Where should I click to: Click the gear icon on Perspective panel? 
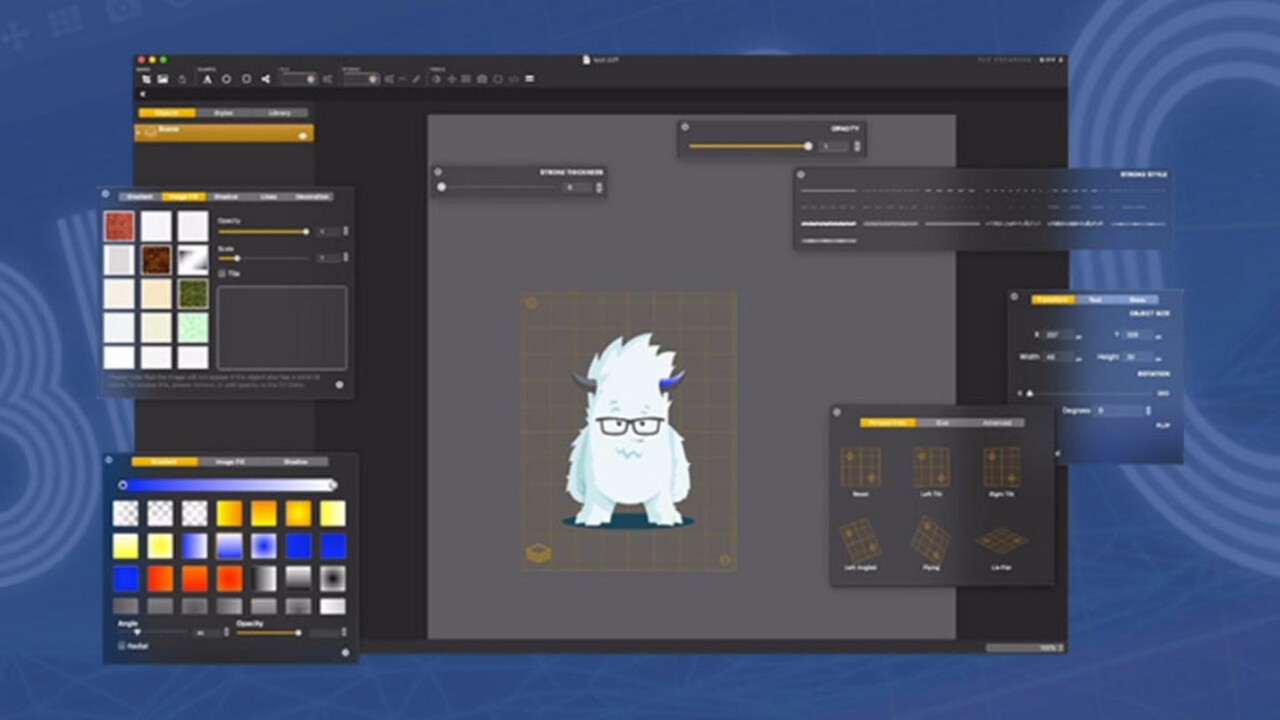[x=838, y=410]
